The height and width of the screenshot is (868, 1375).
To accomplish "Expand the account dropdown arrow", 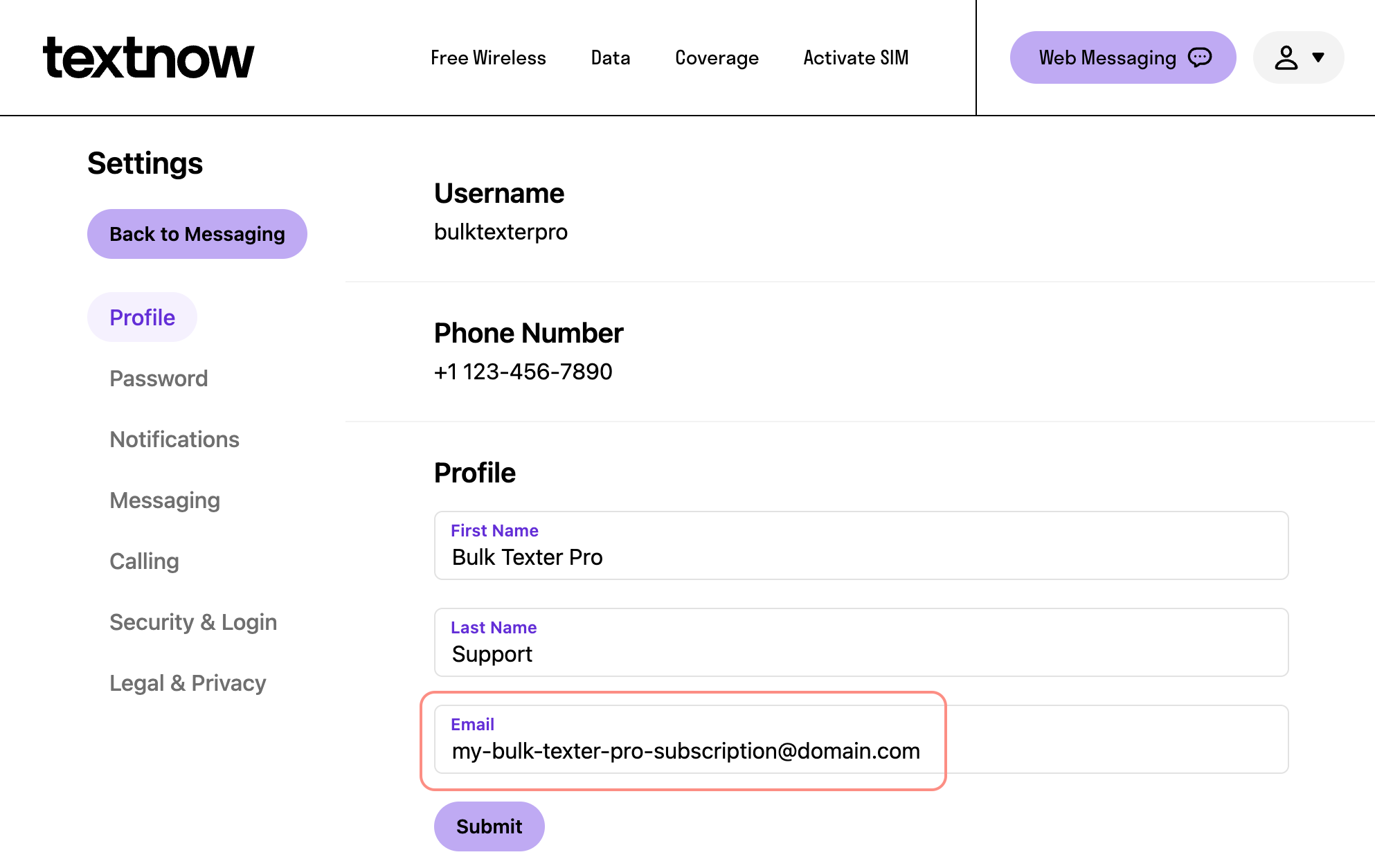I will click(1319, 57).
